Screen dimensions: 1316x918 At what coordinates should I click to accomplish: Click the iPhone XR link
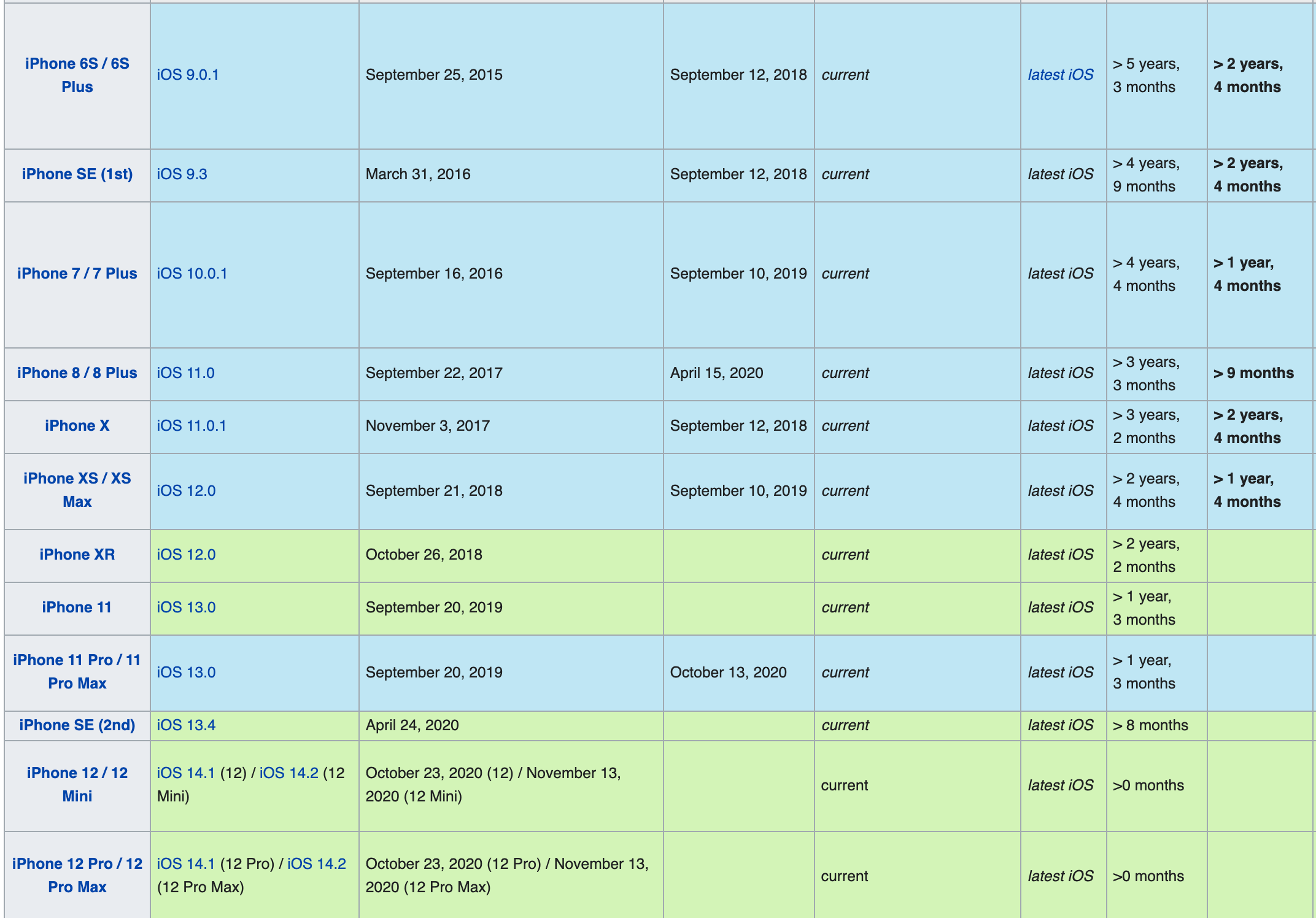[77, 555]
